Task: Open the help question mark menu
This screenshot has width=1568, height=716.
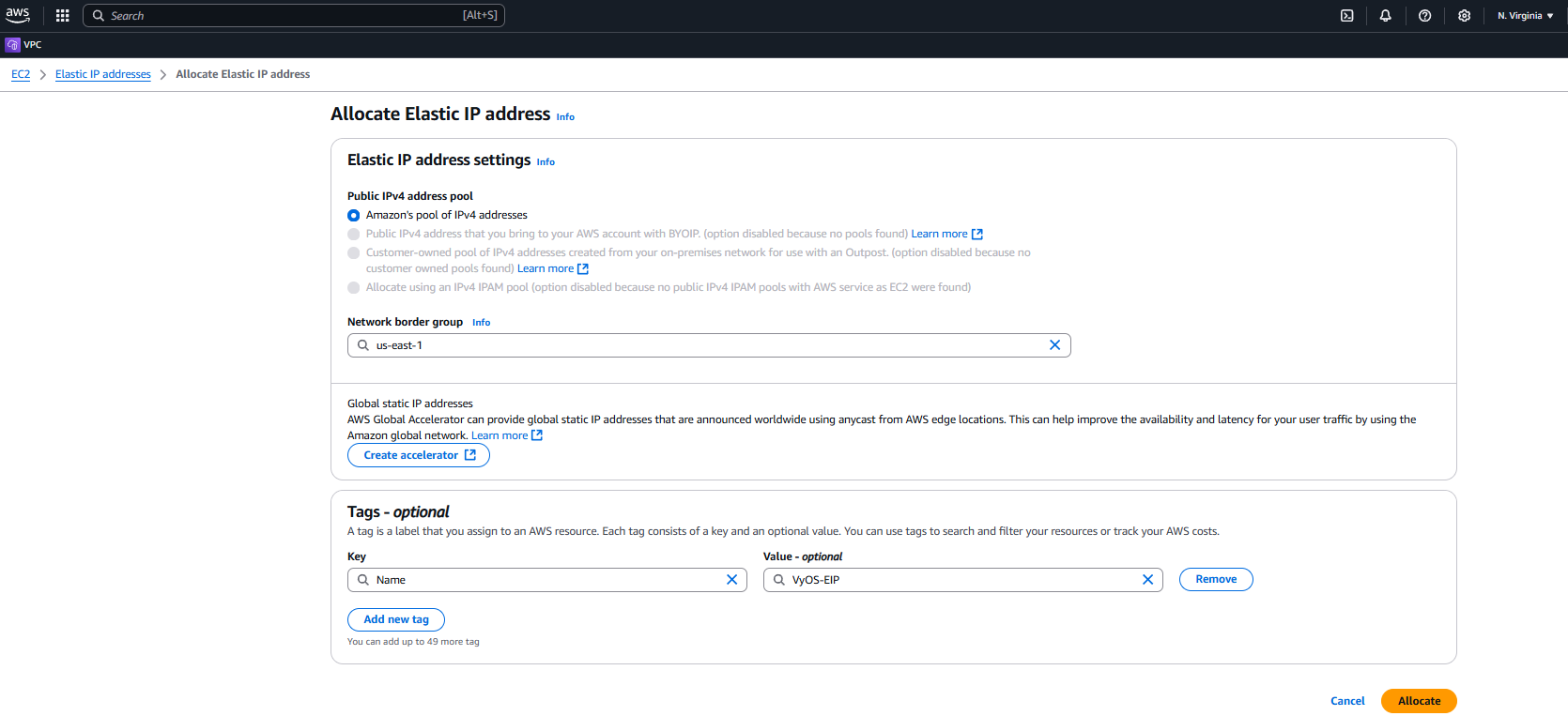Action: coord(1424,15)
